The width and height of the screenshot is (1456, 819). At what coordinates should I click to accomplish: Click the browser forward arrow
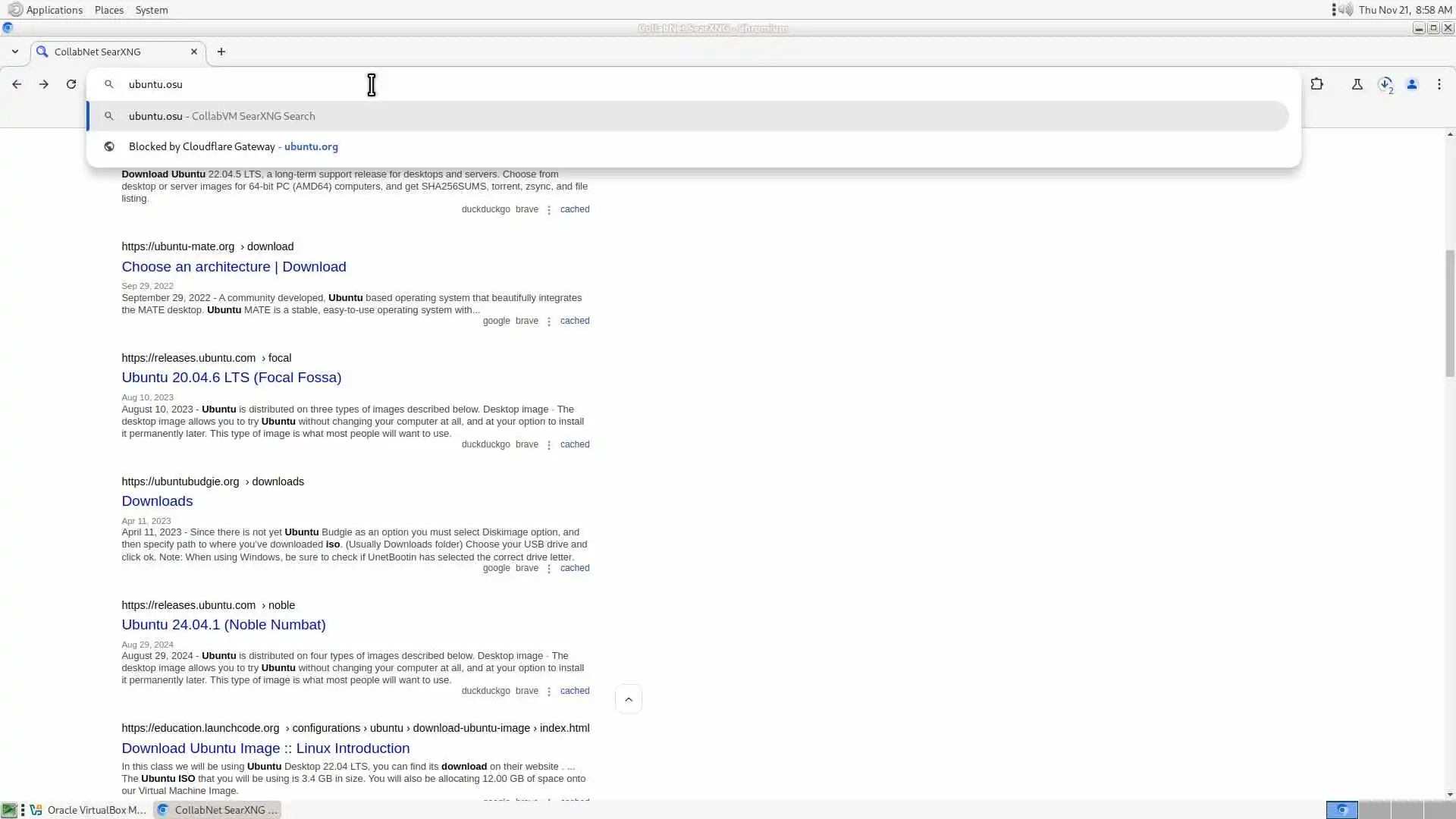[x=44, y=84]
